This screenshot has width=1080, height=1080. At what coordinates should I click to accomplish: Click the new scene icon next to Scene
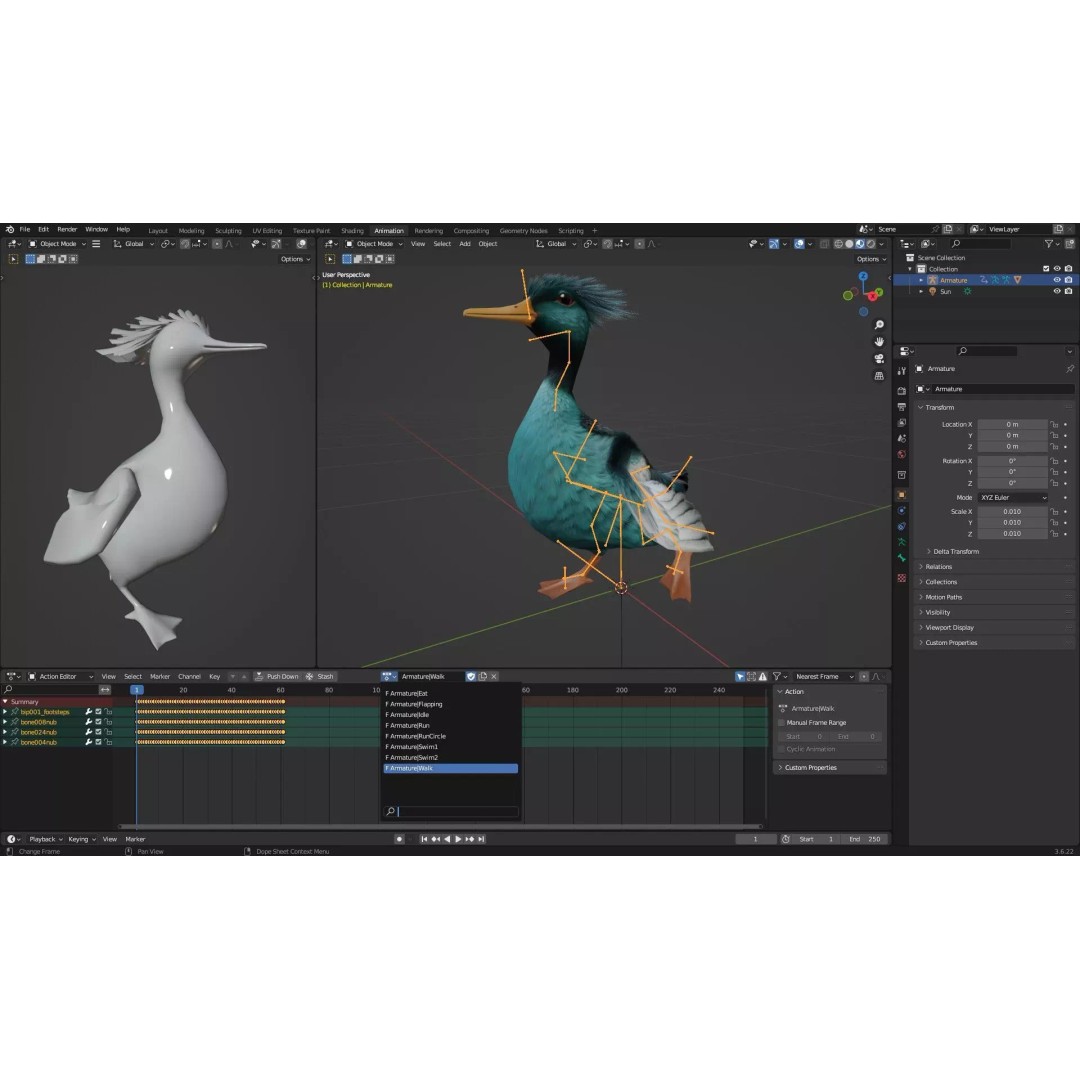tap(948, 229)
